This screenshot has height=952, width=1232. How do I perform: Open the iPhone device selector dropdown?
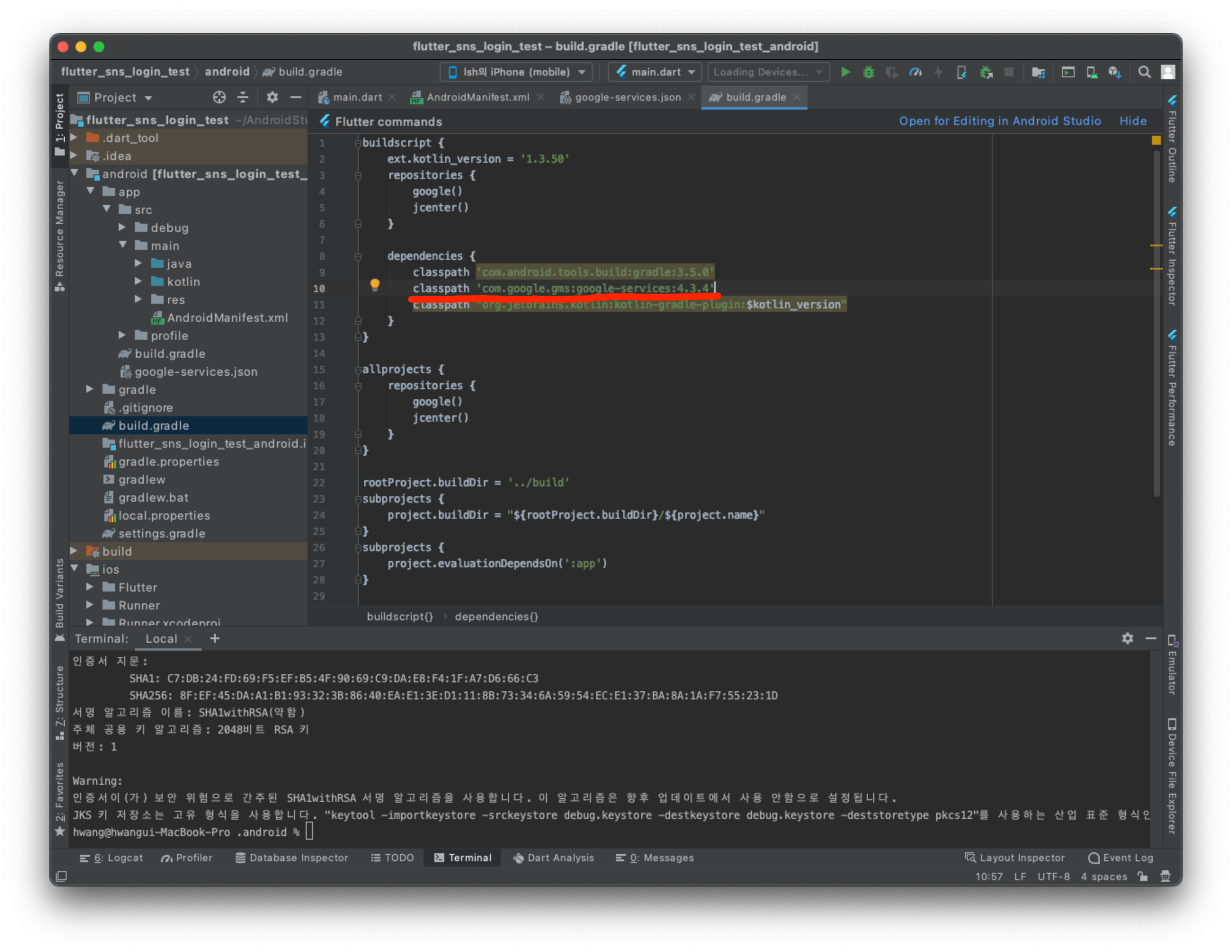pos(516,72)
